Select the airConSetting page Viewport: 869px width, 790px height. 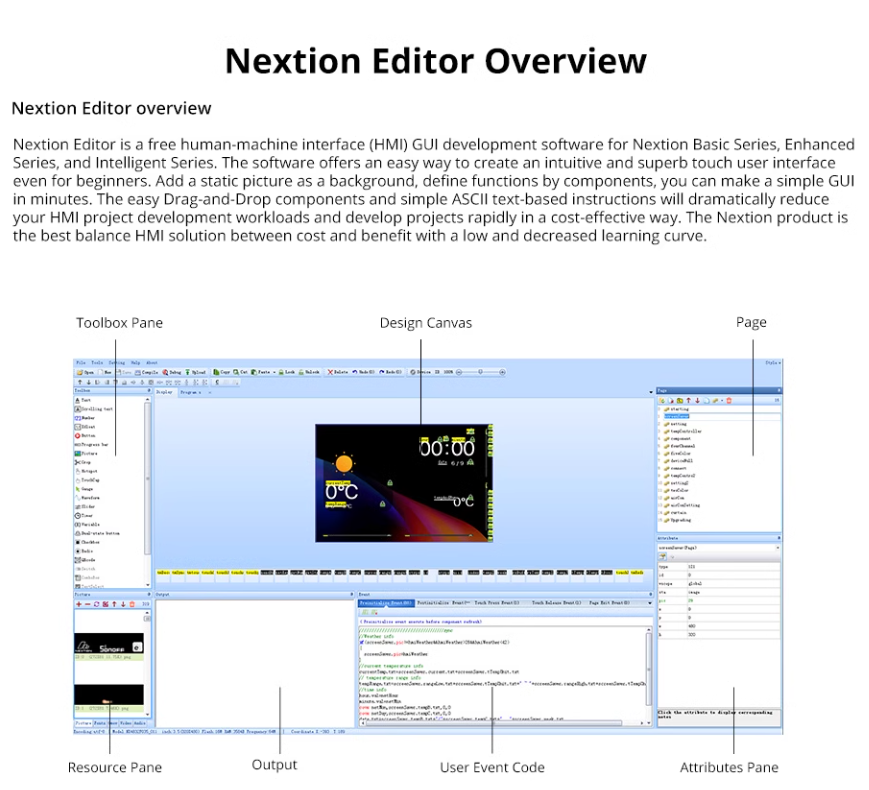click(x=685, y=505)
